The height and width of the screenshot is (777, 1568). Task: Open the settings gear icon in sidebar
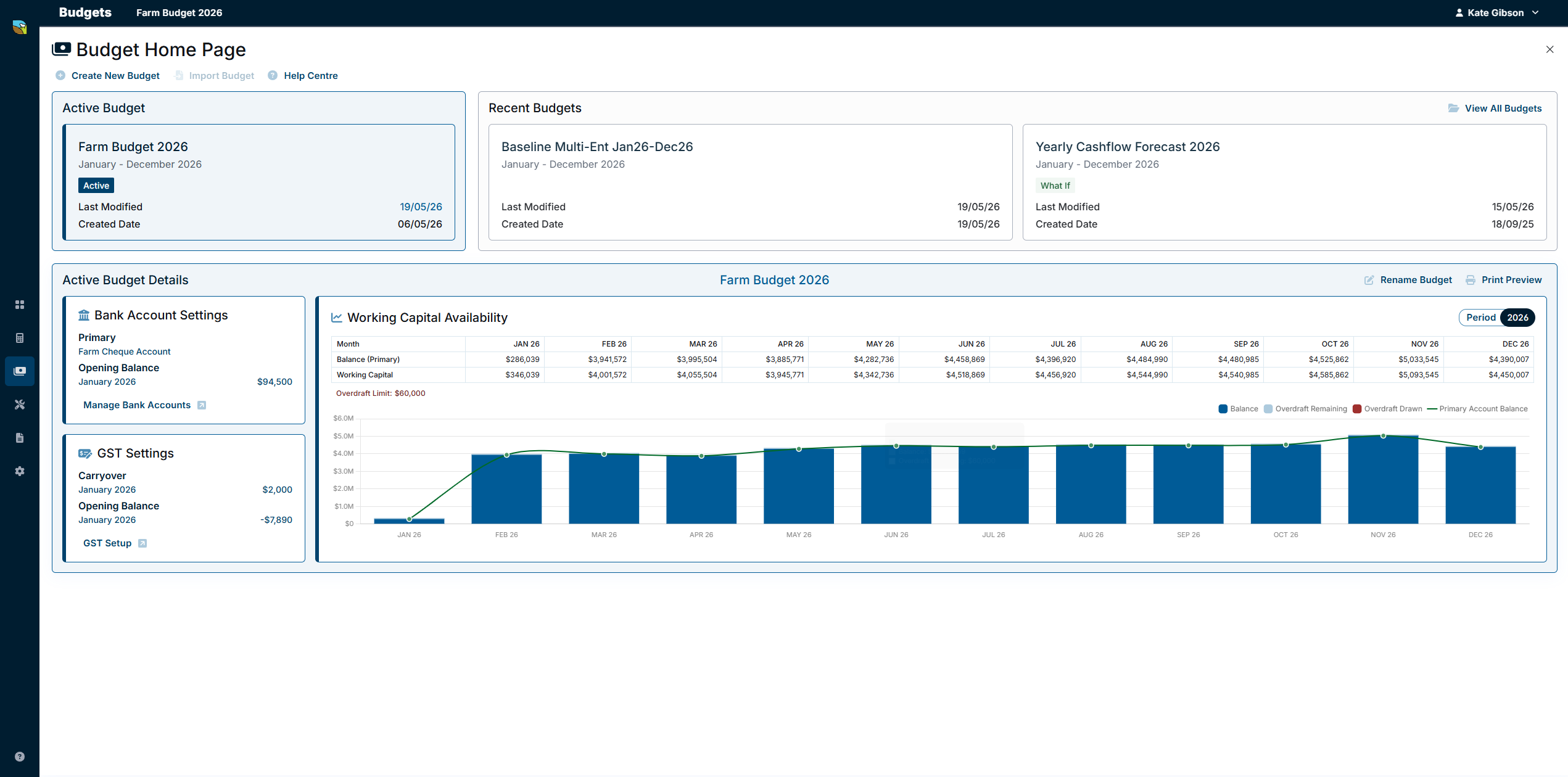pyautogui.click(x=20, y=471)
